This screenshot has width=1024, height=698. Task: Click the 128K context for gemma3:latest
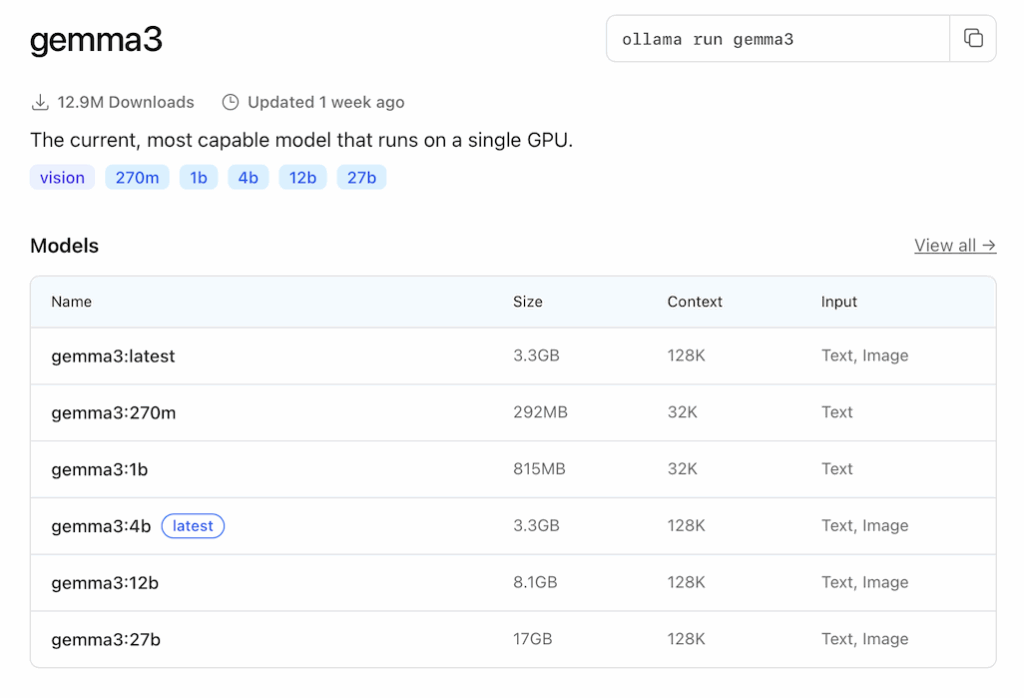tap(686, 355)
